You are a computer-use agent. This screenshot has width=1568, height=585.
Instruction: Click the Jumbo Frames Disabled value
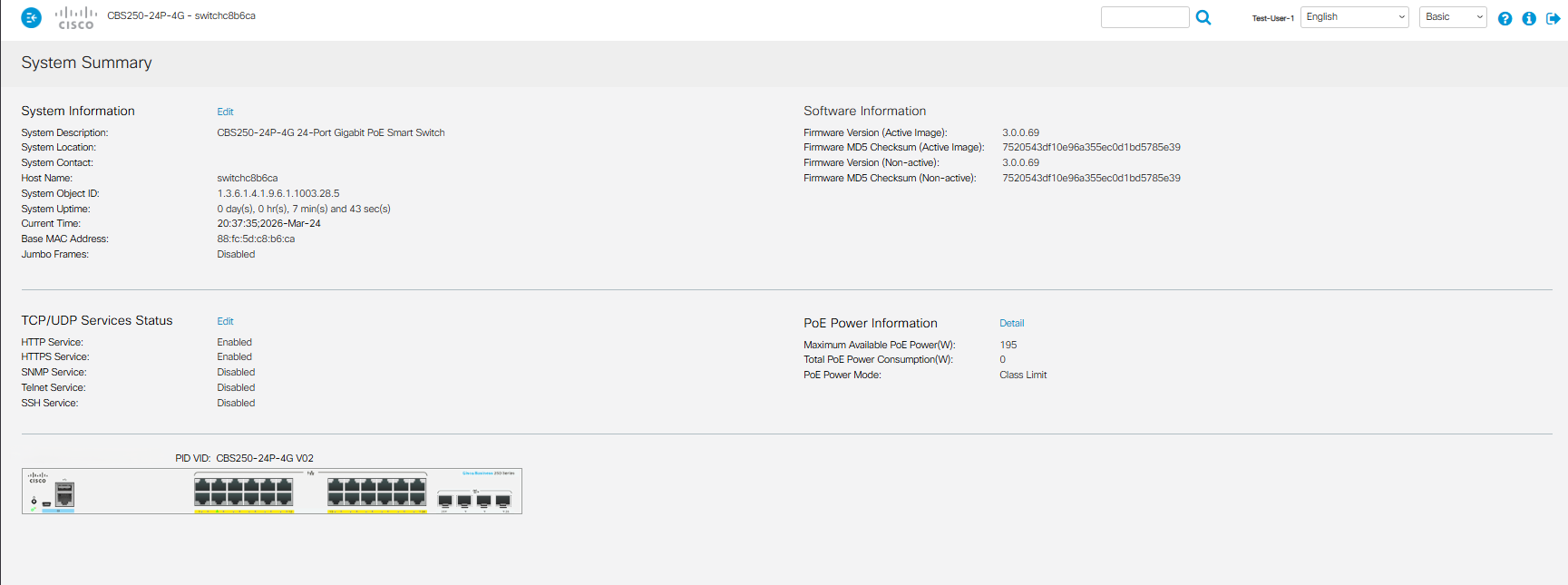(236, 254)
